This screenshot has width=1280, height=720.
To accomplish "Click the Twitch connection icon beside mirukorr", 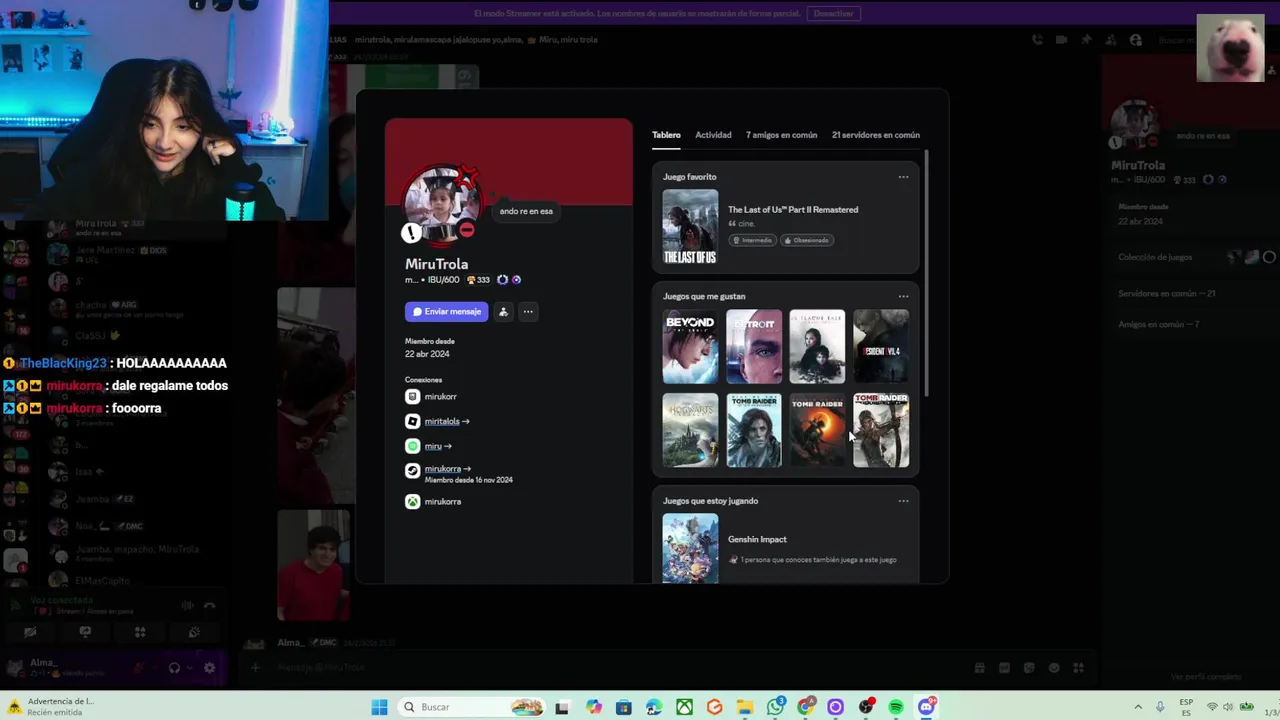I will tap(412, 397).
